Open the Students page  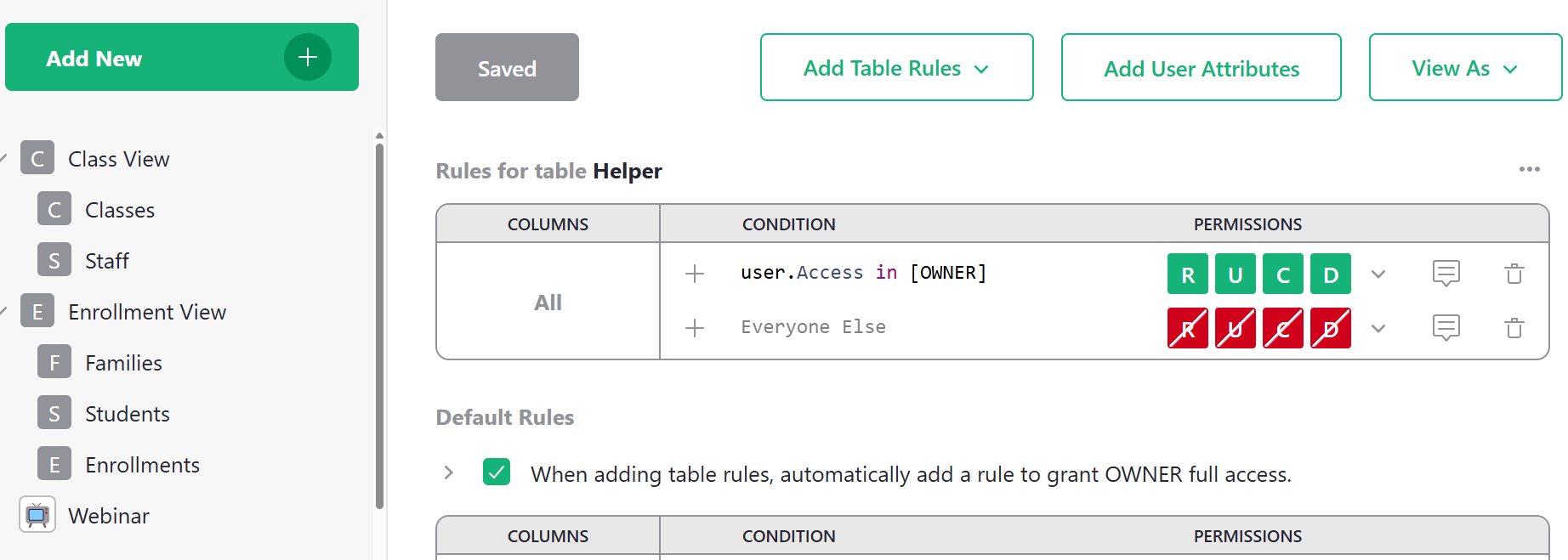128,414
